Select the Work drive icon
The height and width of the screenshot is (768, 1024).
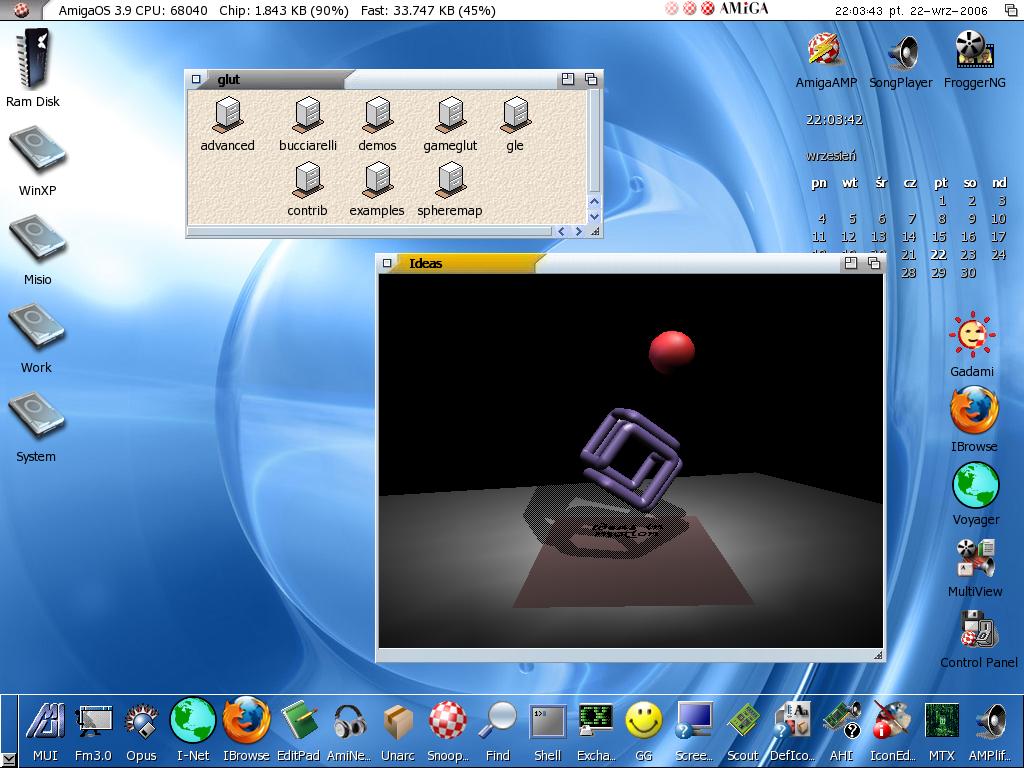[x=37, y=328]
